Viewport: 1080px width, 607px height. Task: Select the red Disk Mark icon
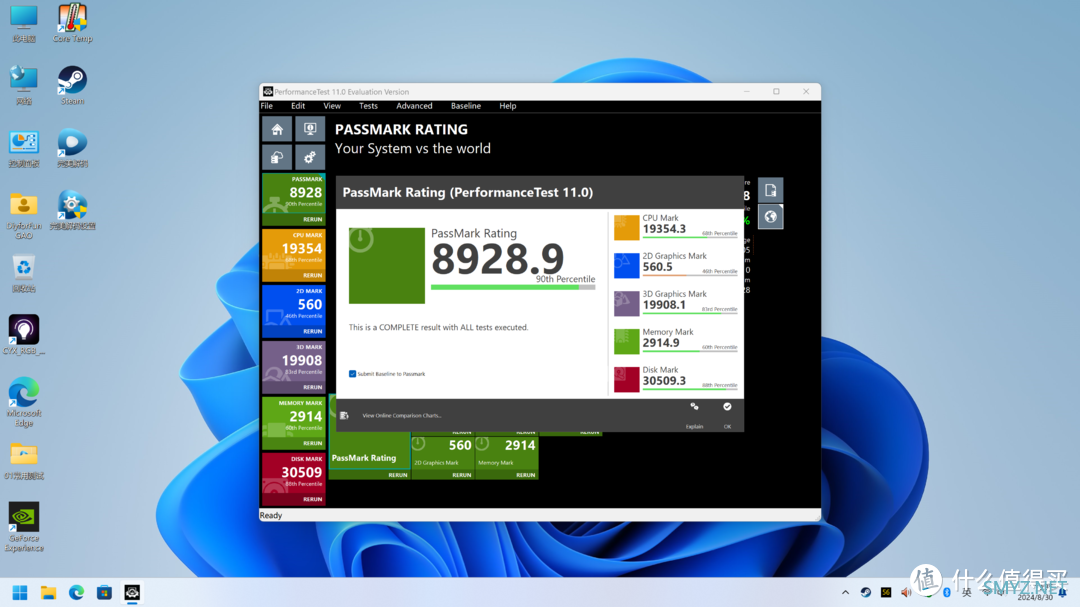pyautogui.click(x=627, y=380)
